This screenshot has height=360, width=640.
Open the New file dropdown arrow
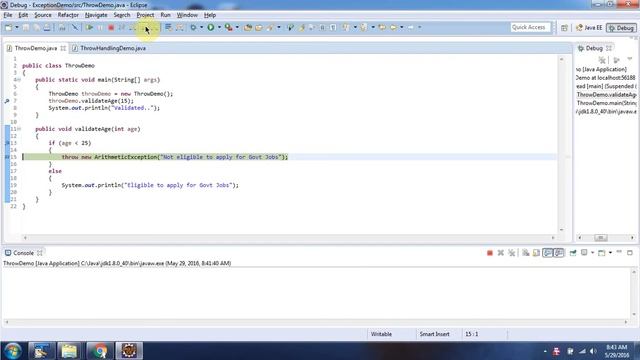pyautogui.click(x=17, y=27)
